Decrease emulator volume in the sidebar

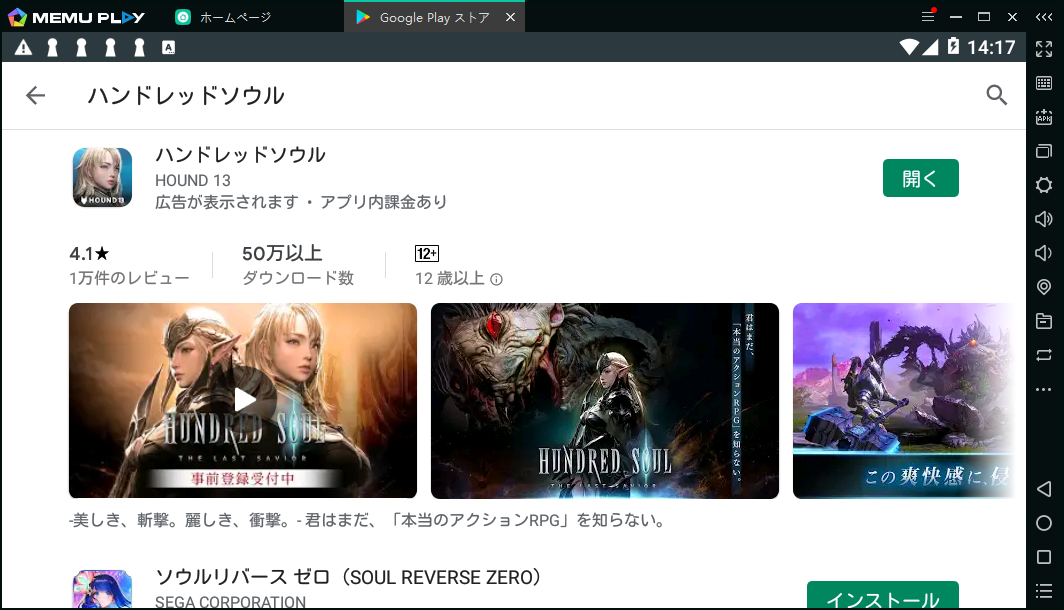pyautogui.click(x=1044, y=252)
